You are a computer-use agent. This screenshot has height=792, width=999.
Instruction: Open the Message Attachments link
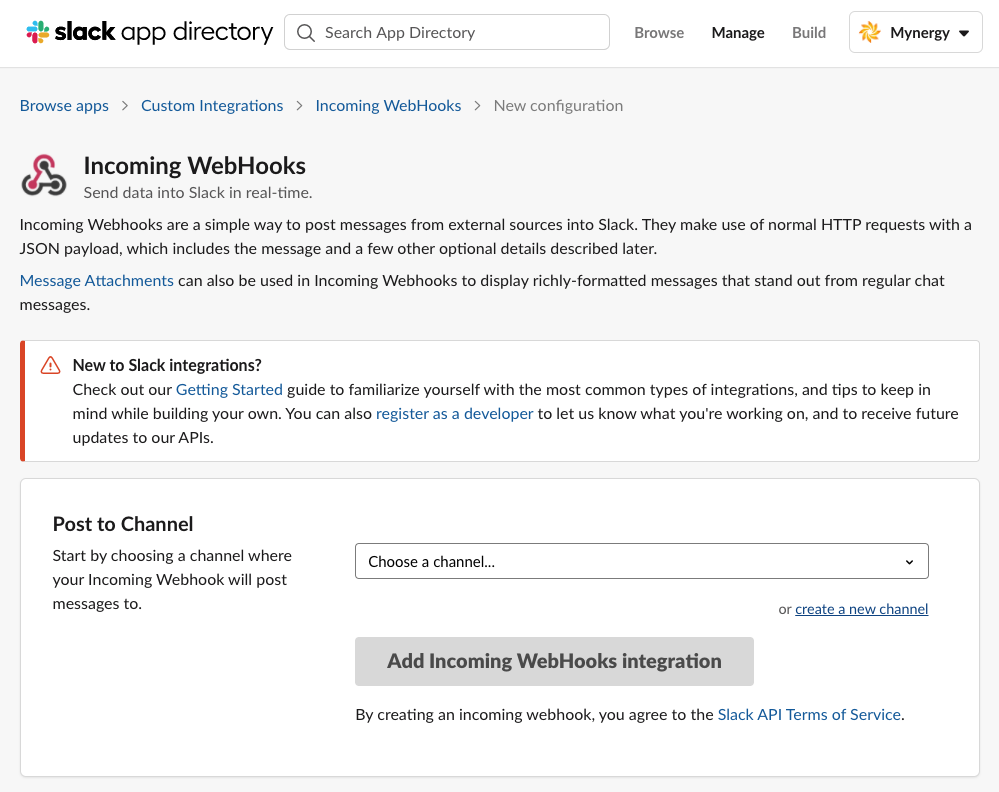tap(97, 280)
